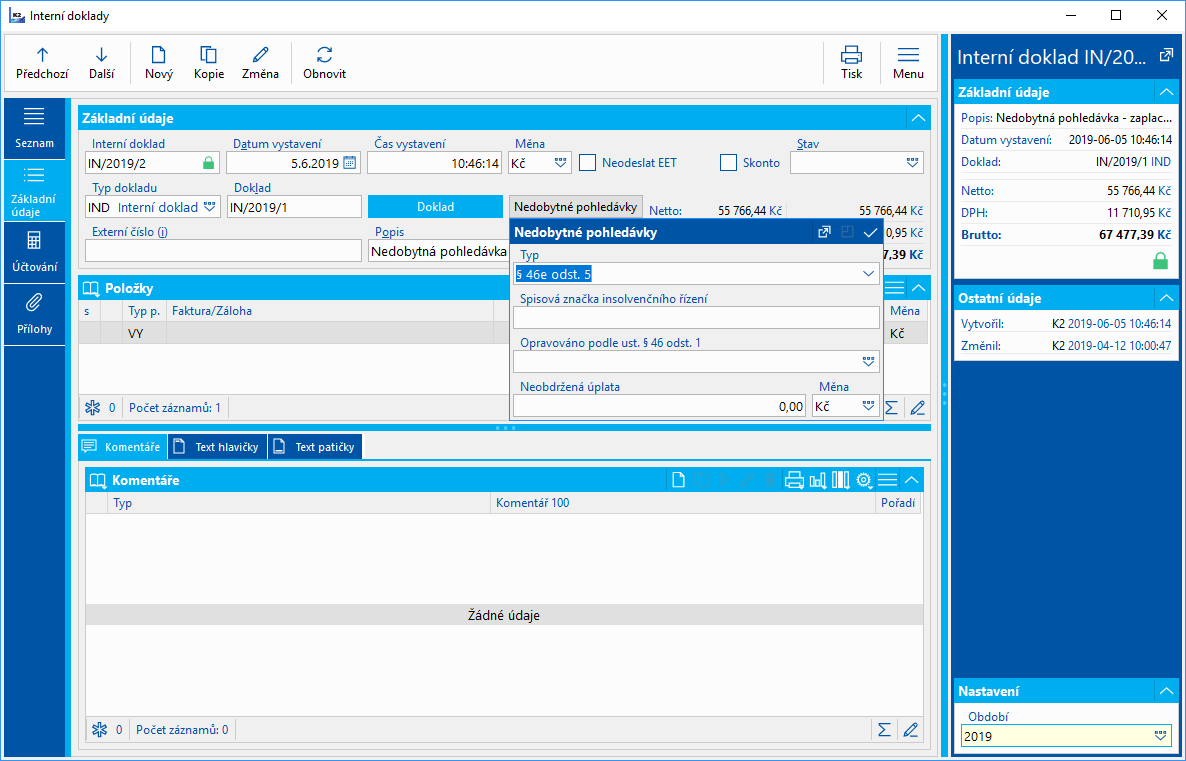
Task: Open the Menu hamburger in toolbar
Action: point(908,63)
